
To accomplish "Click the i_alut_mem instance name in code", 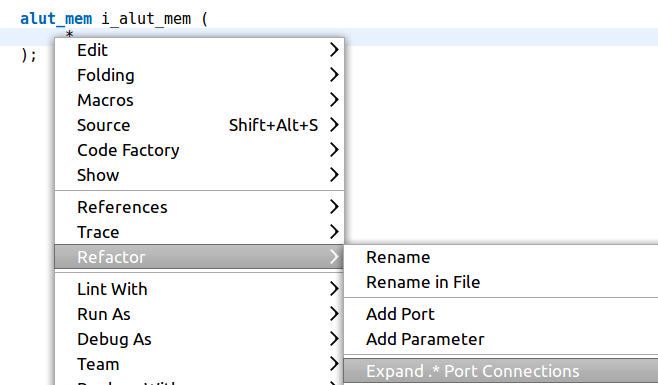I will tap(146, 19).
